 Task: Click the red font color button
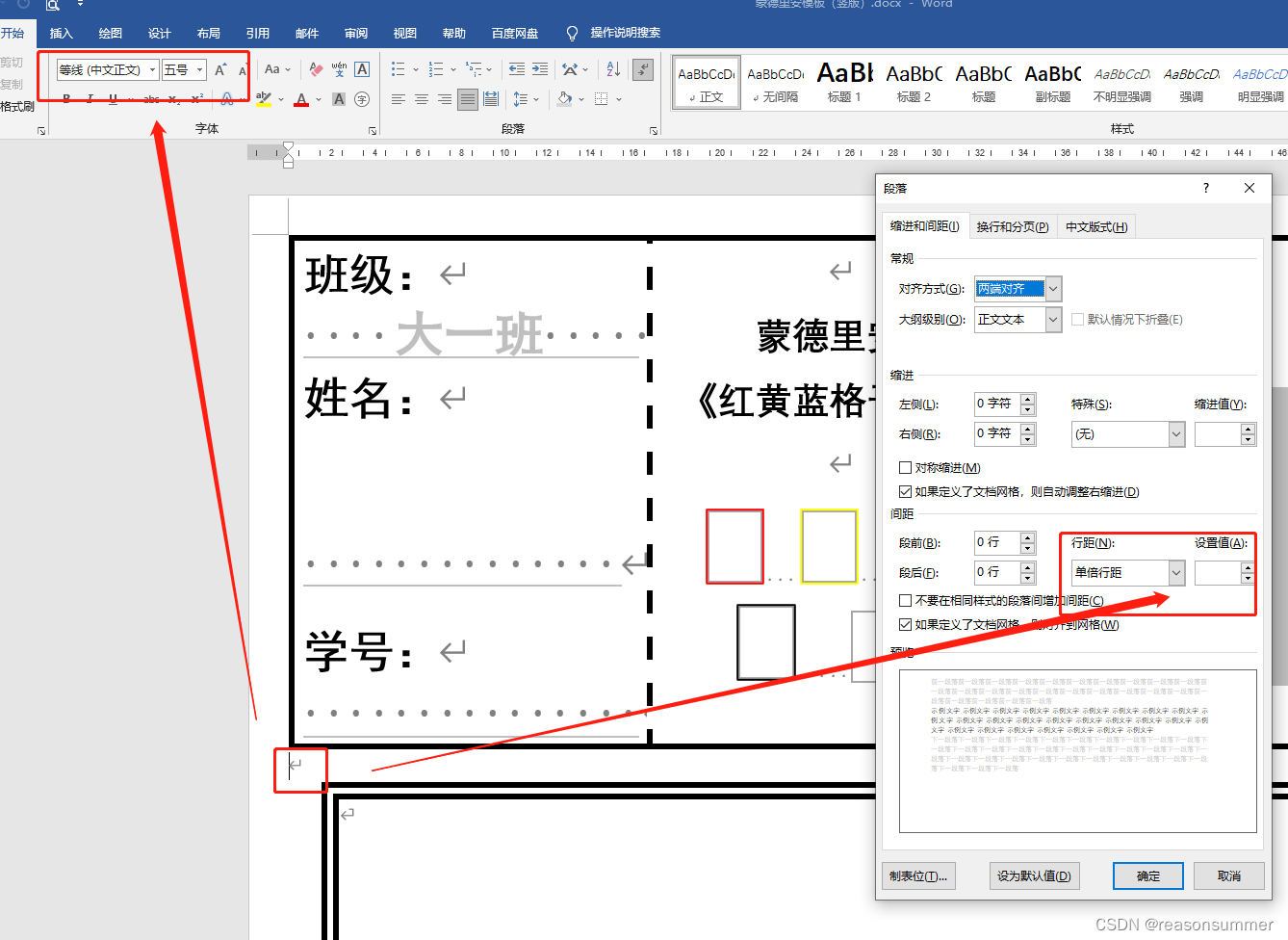pyautogui.click(x=301, y=99)
